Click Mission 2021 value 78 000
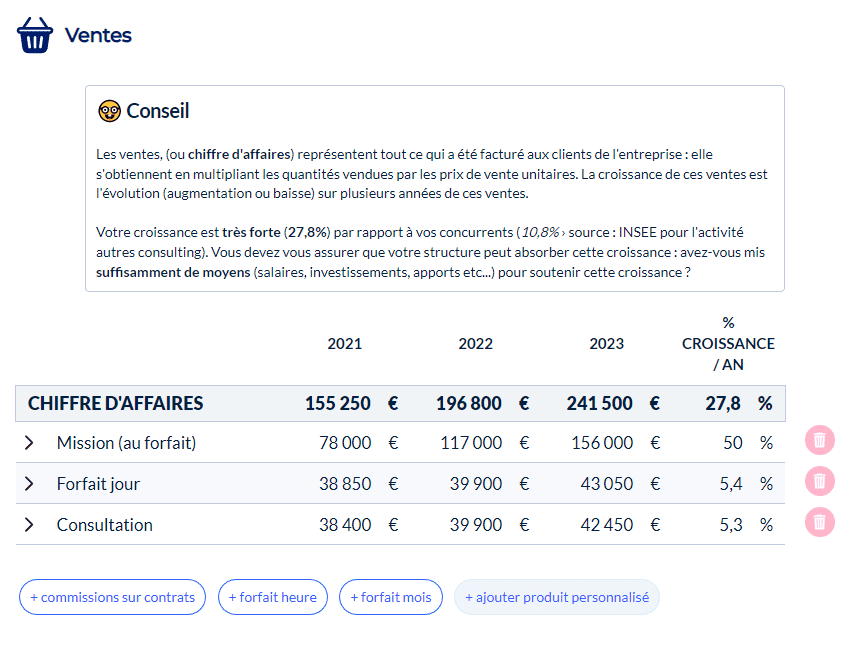861x652 pixels. [345, 443]
